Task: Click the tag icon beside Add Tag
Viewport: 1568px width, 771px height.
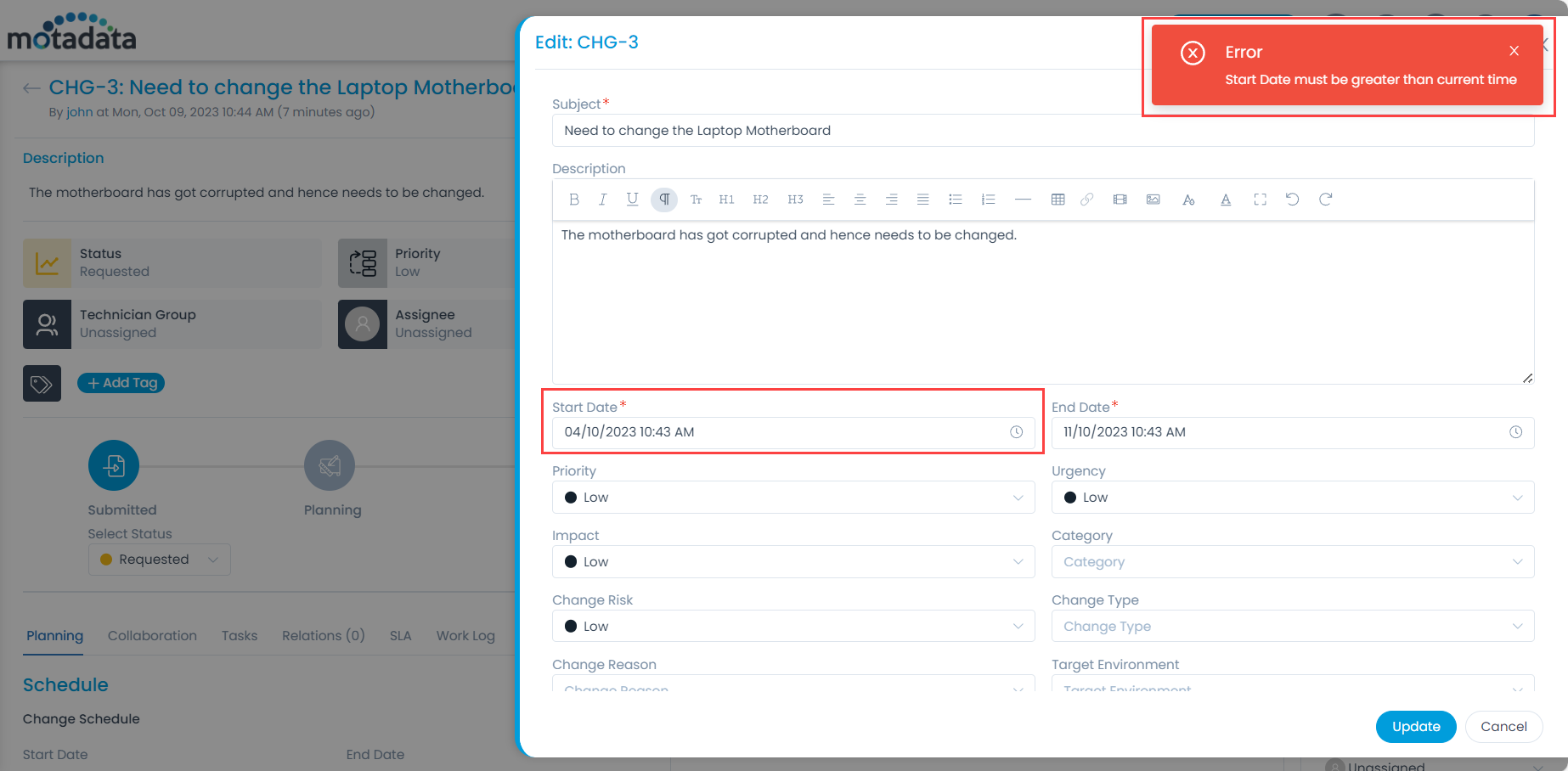Action: point(42,383)
